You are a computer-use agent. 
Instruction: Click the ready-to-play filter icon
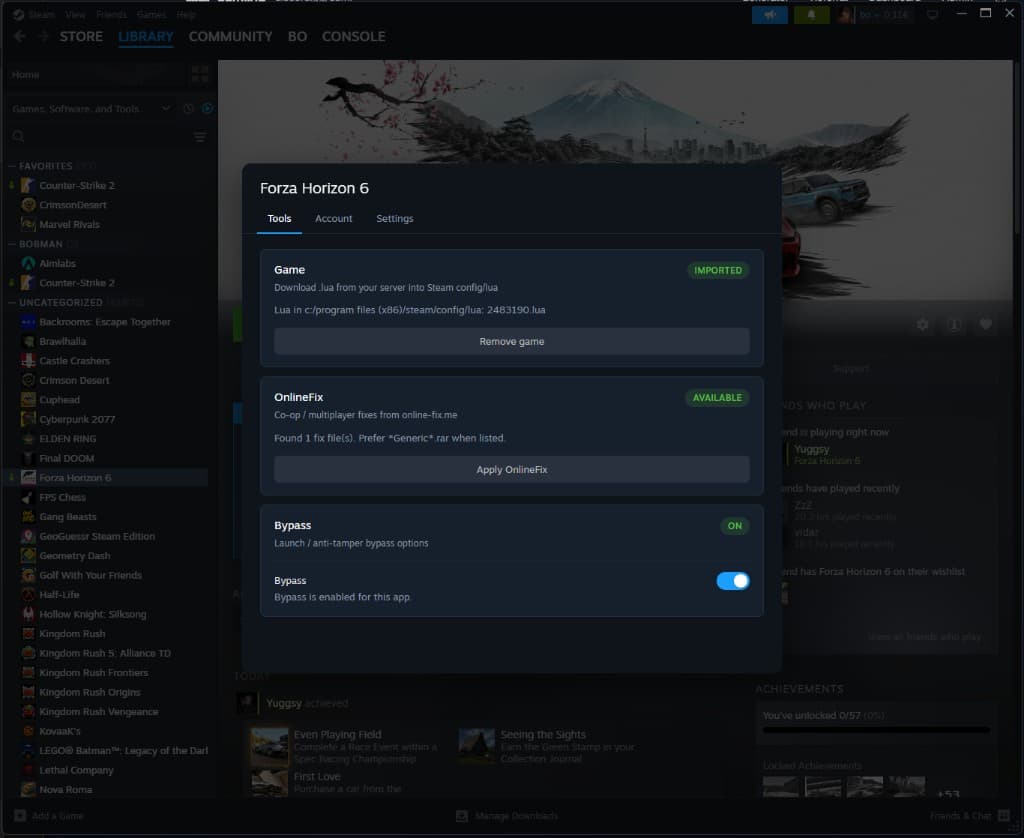tap(207, 108)
